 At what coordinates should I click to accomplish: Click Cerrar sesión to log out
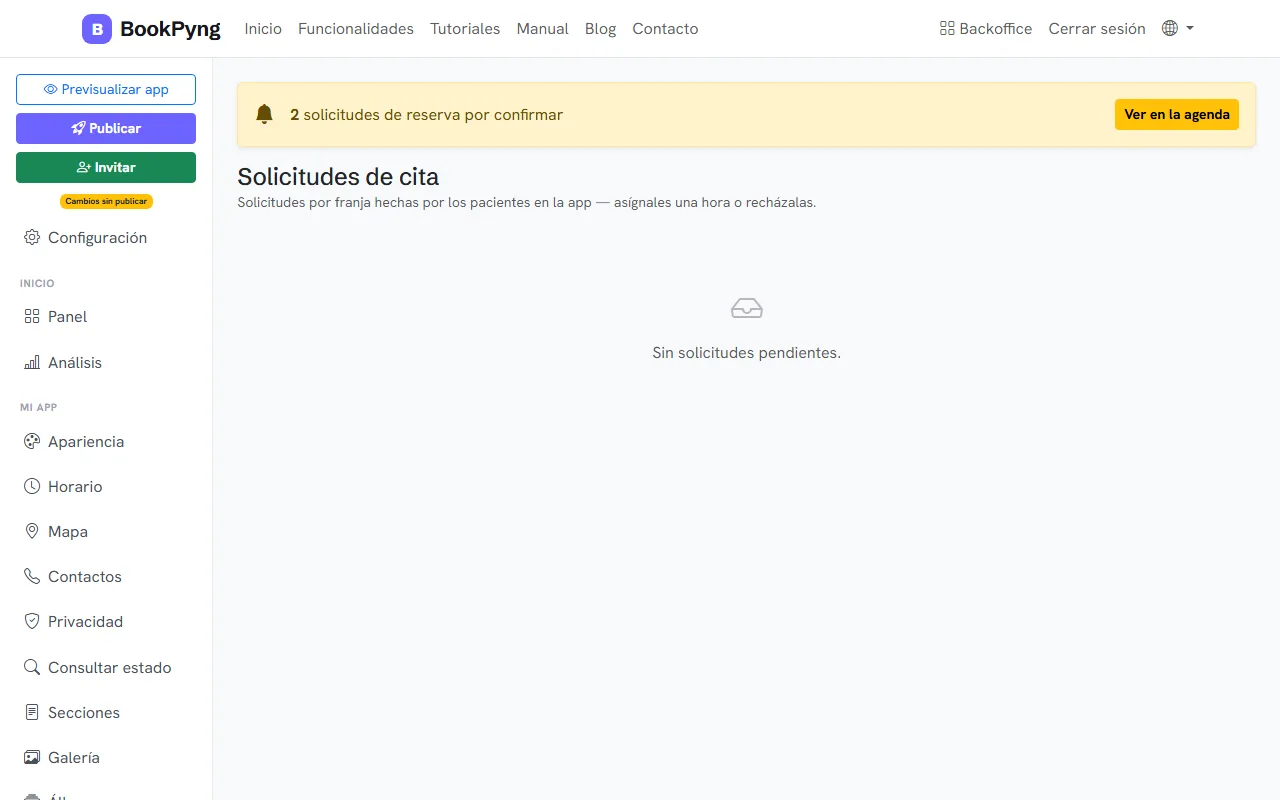(1097, 29)
